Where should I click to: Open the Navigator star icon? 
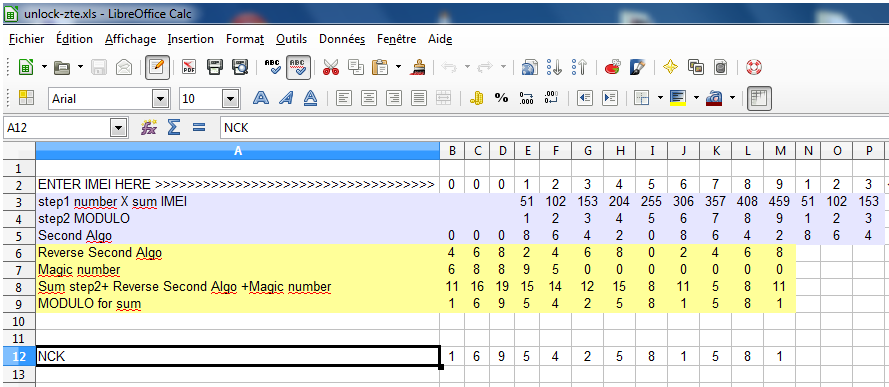670,68
